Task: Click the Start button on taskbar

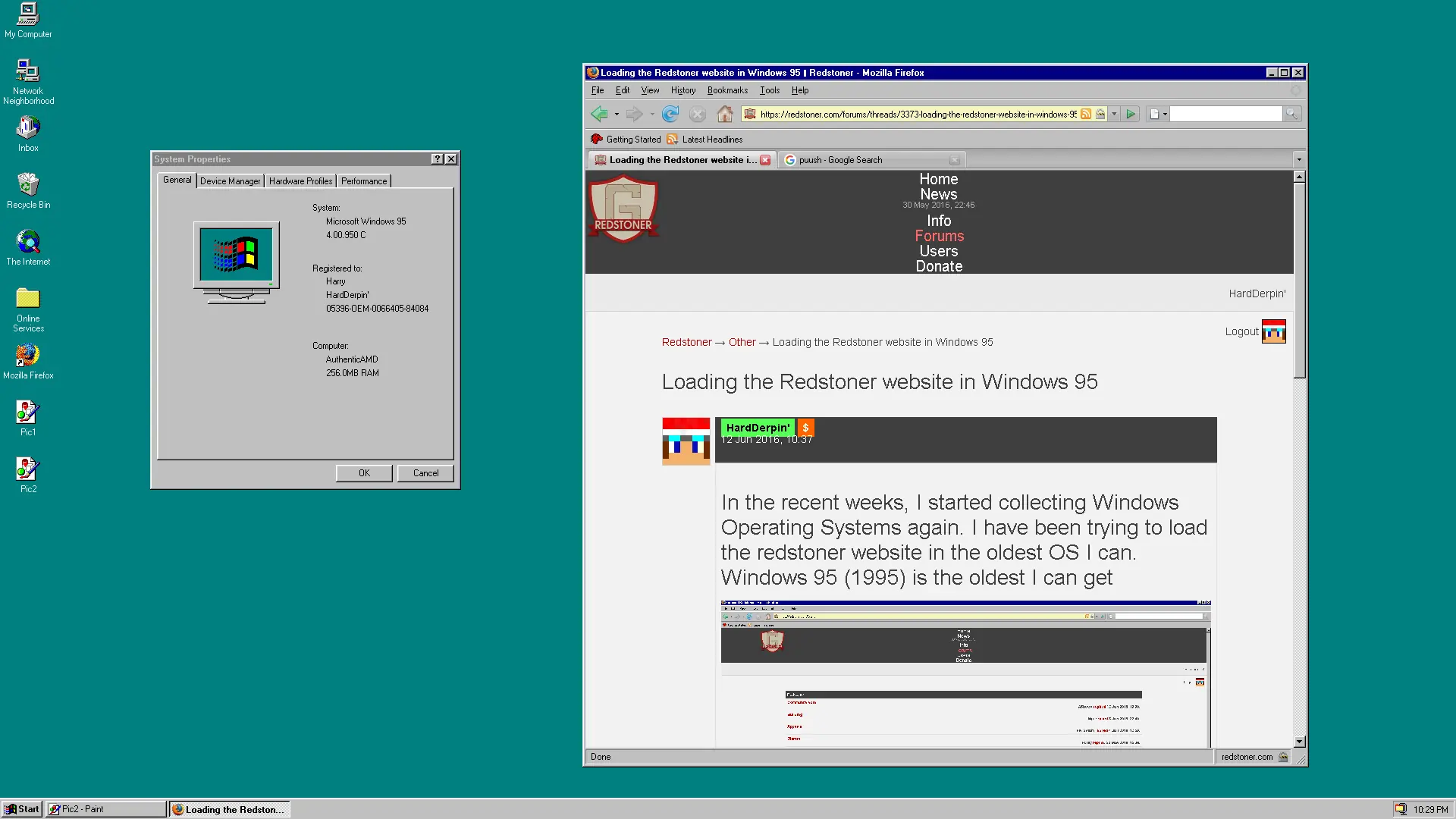Action: [22, 809]
